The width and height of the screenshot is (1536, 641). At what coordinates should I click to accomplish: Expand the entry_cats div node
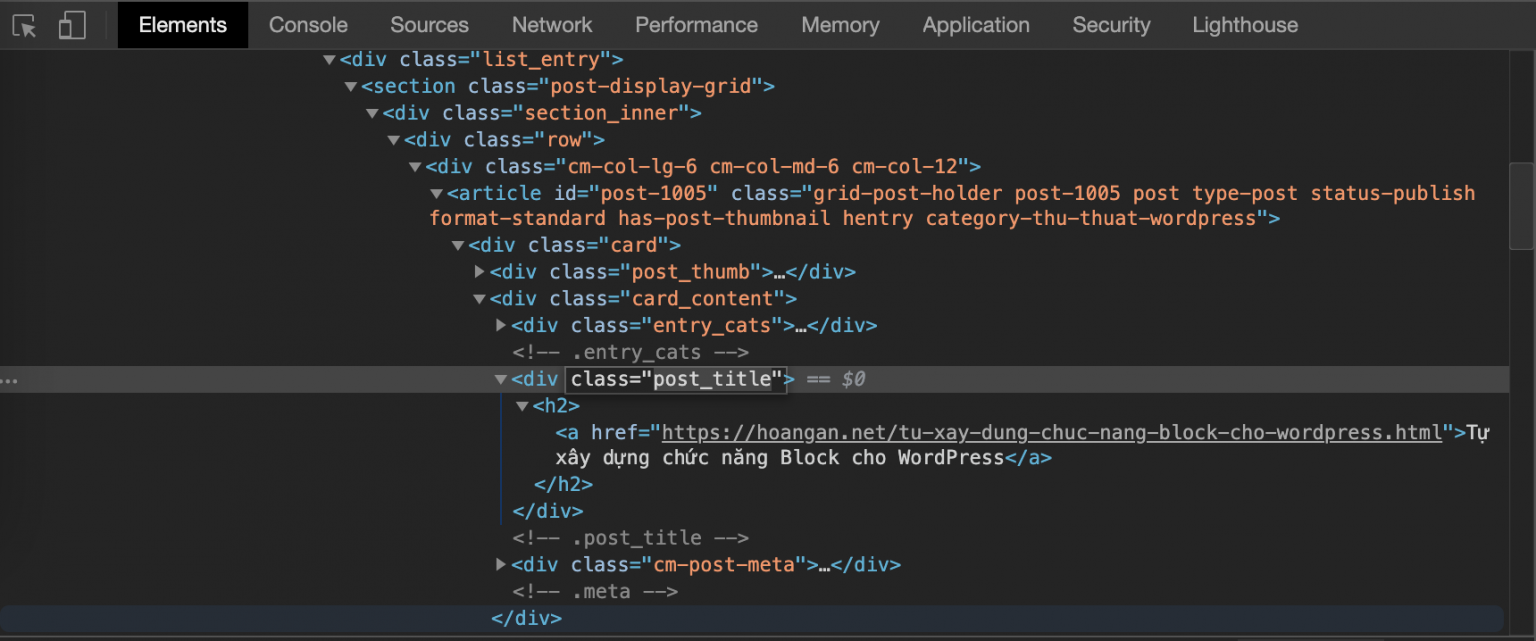pos(501,325)
